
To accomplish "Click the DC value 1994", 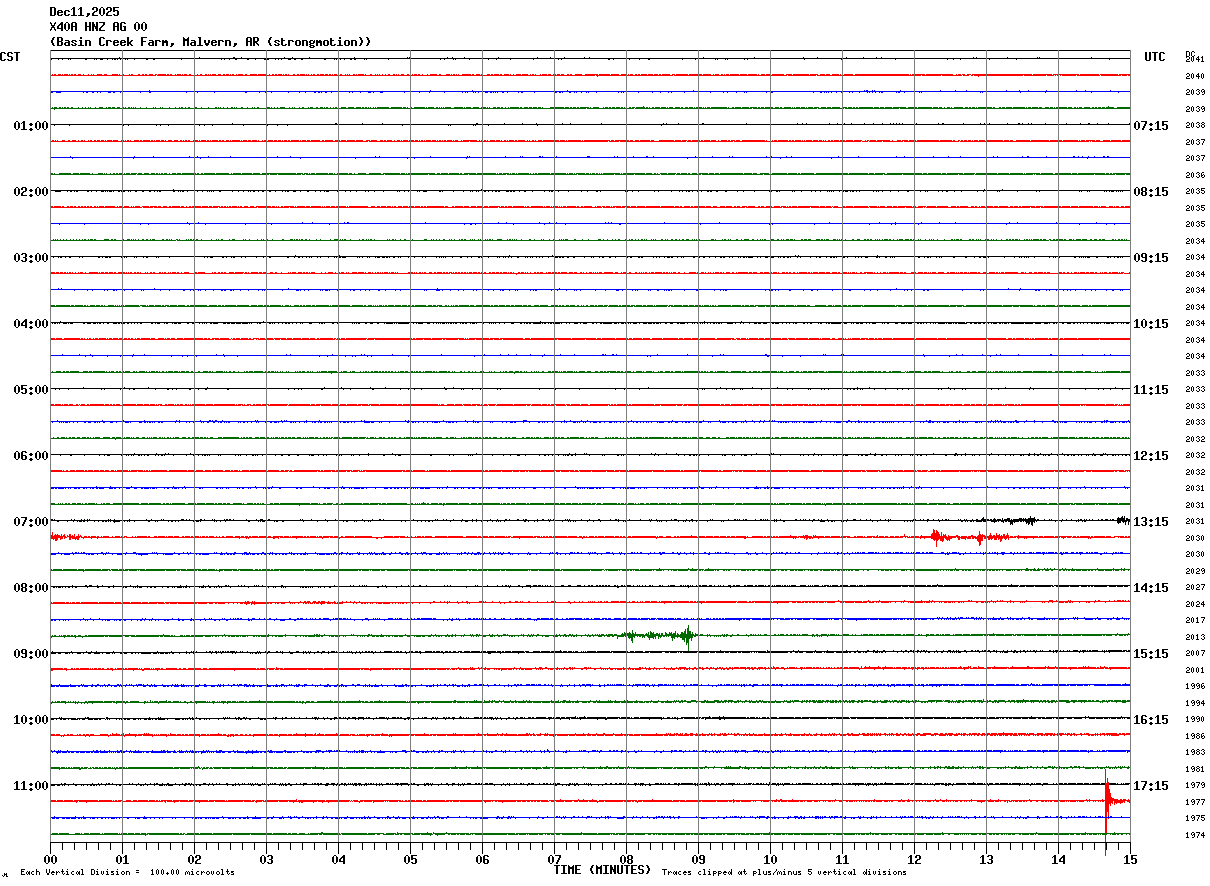I will coord(1194,703).
